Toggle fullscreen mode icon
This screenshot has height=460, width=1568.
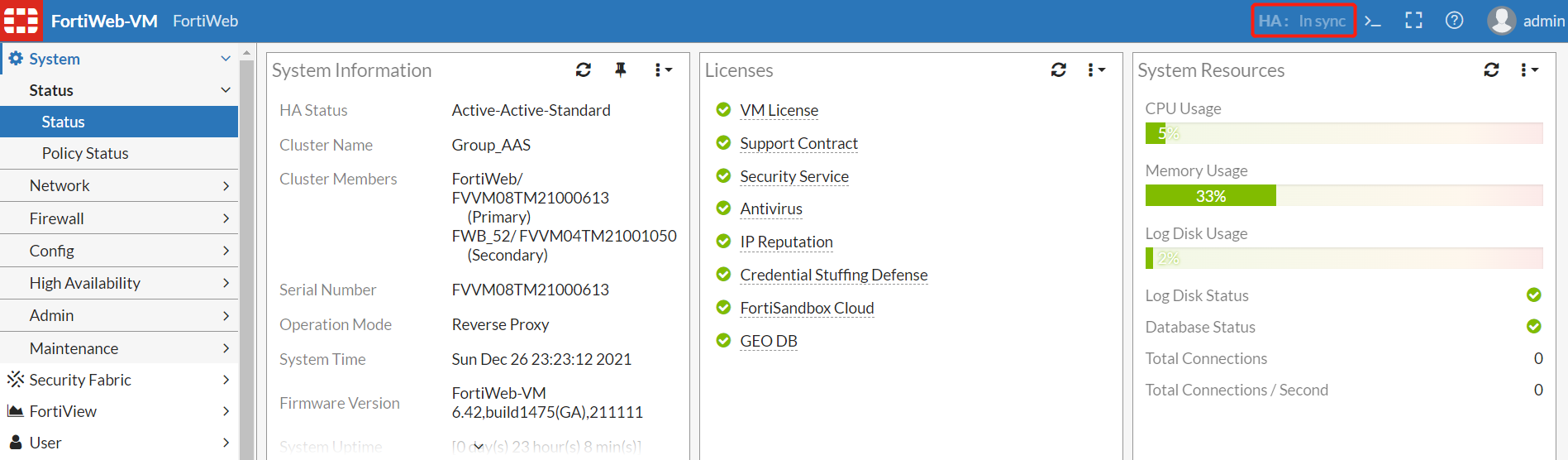1413,21
